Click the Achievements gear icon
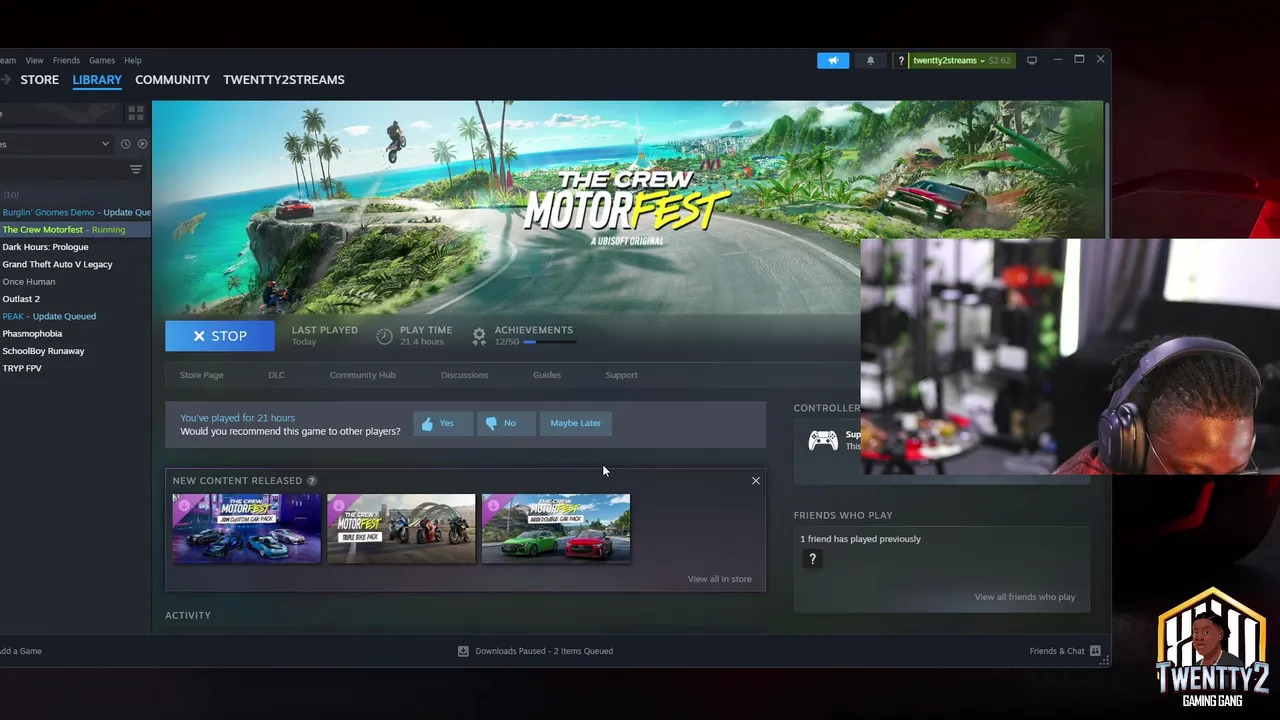This screenshot has width=1280, height=720. click(x=479, y=336)
